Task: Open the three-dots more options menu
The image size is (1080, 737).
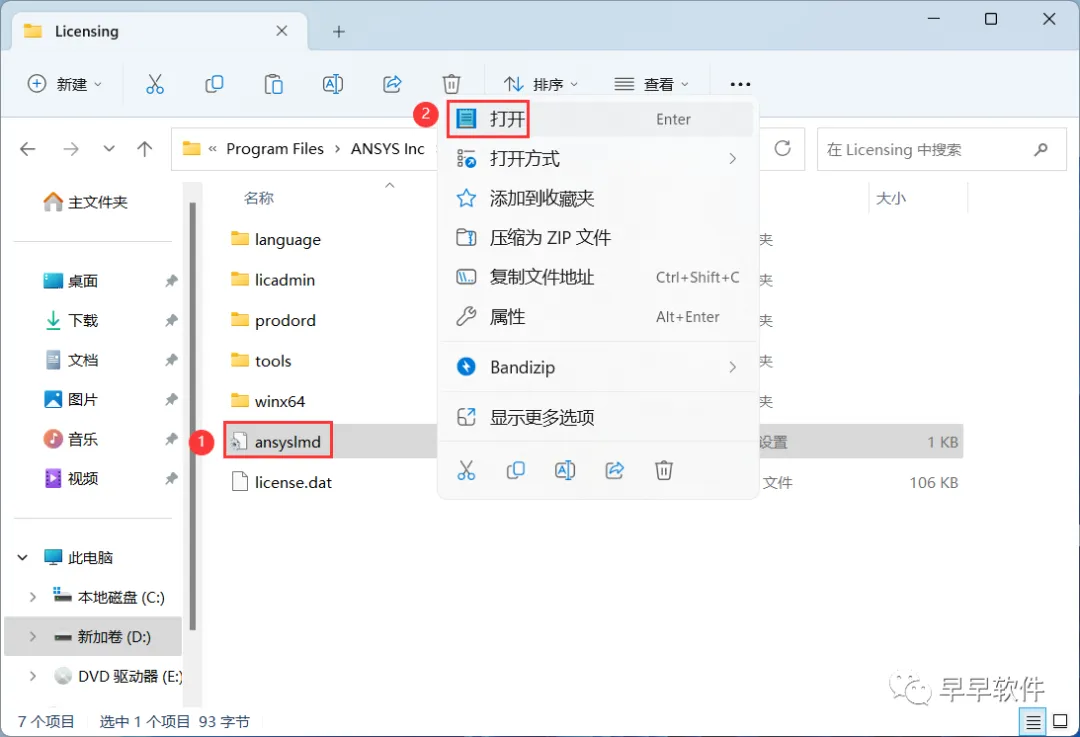Action: pos(740,84)
